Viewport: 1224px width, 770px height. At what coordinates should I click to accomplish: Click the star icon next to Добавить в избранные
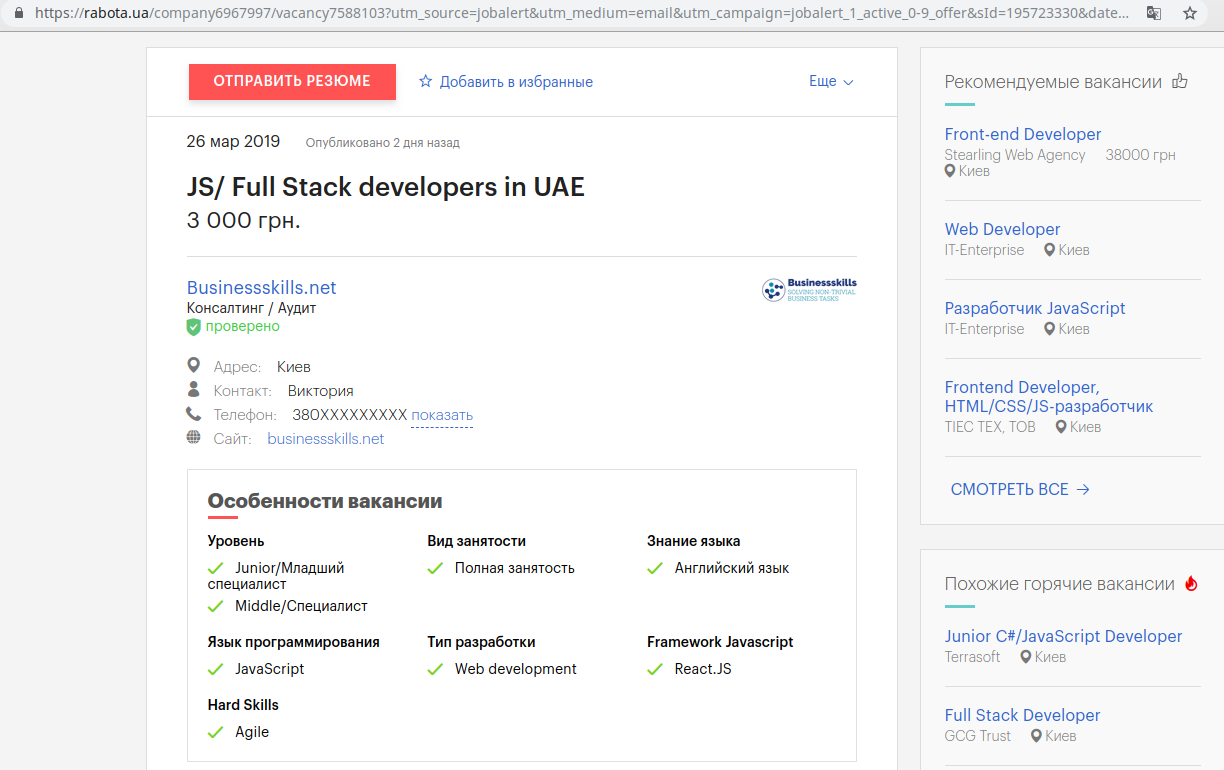pos(426,82)
